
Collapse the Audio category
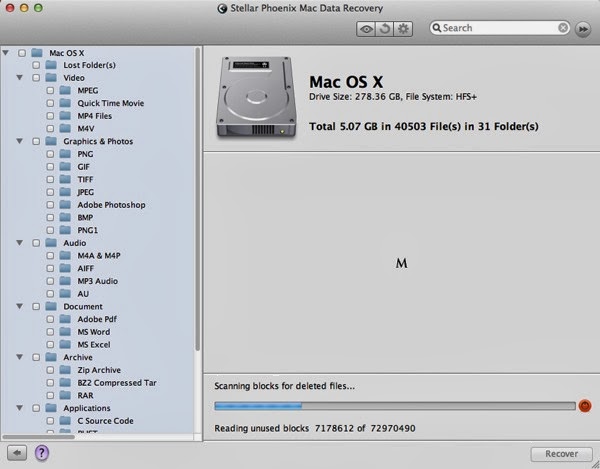point(20,243)
